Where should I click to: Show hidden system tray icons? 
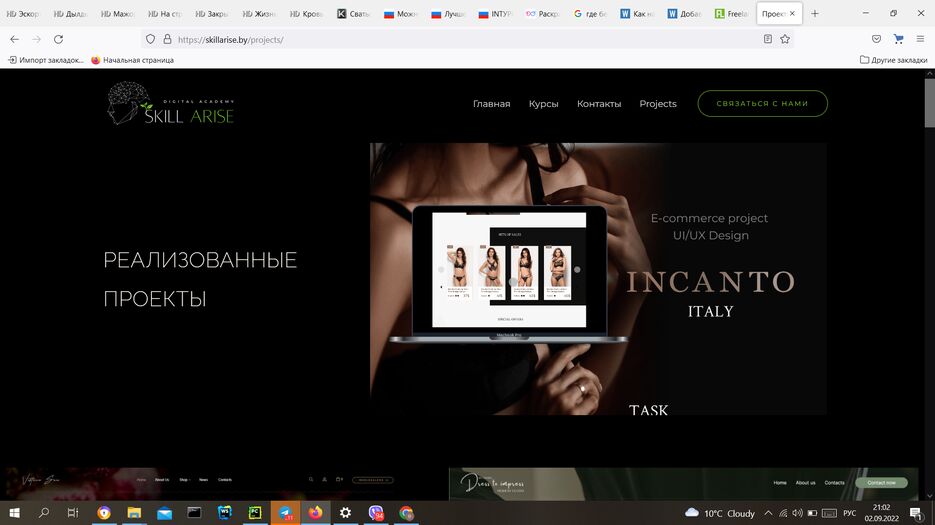768,513
